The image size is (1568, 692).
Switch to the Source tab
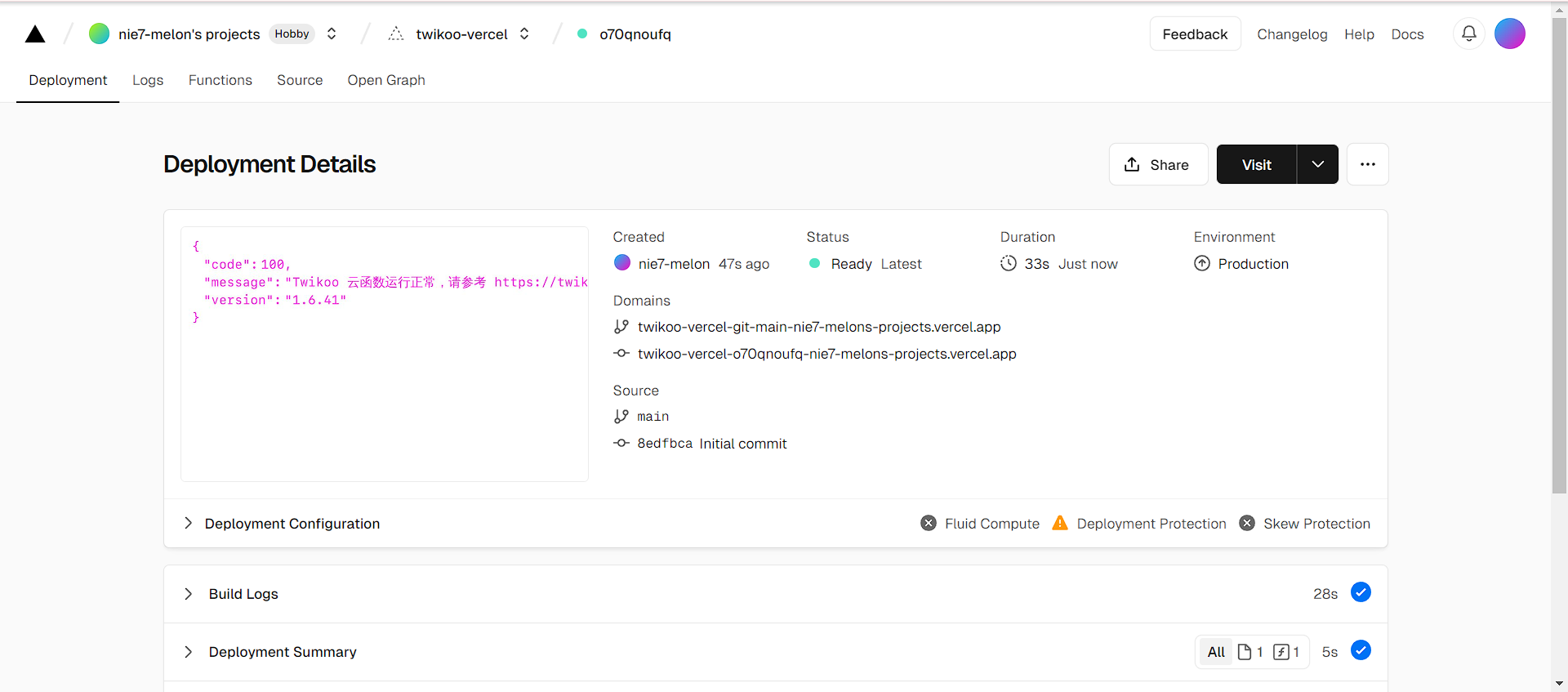300,80
